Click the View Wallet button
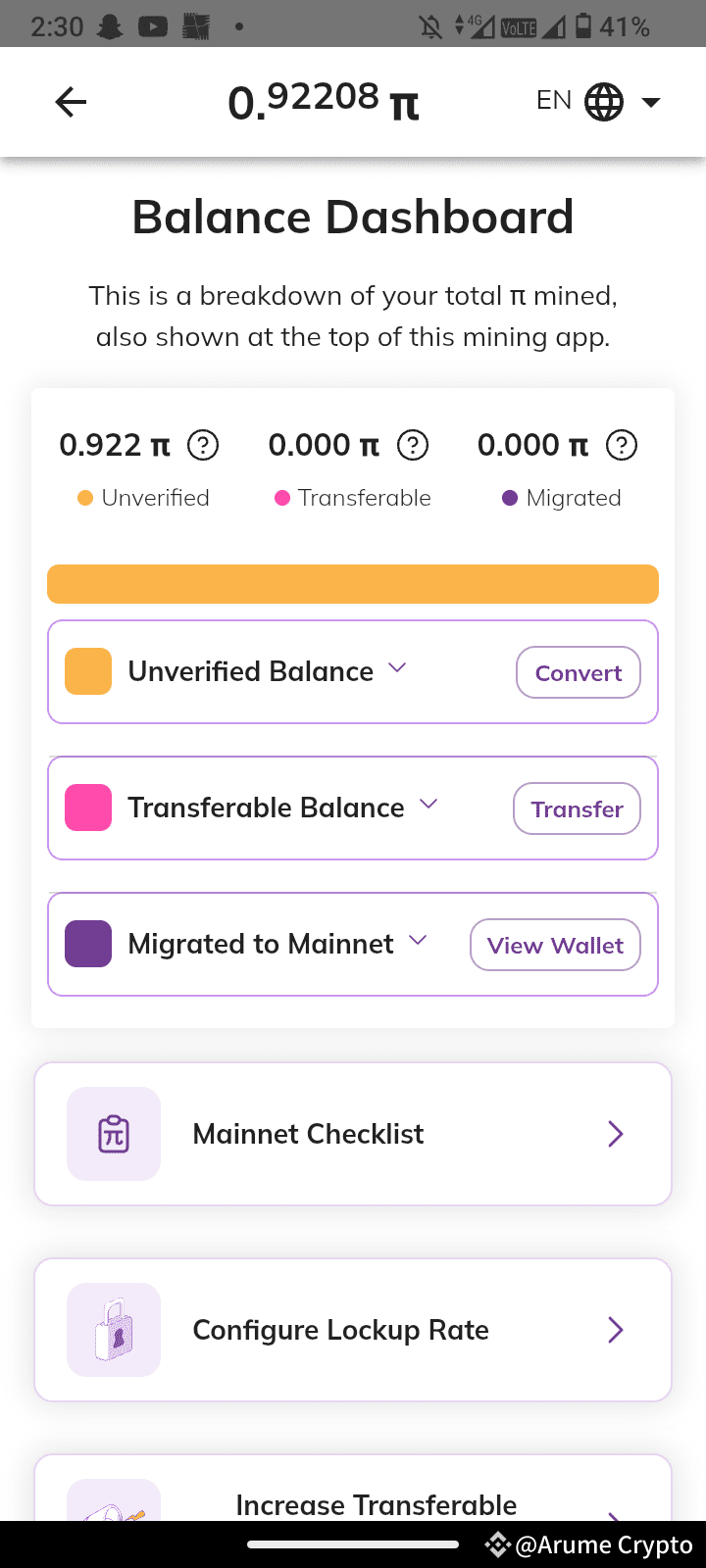Image resolution: width=706 pixels, height=1568 pixels. 555,945
